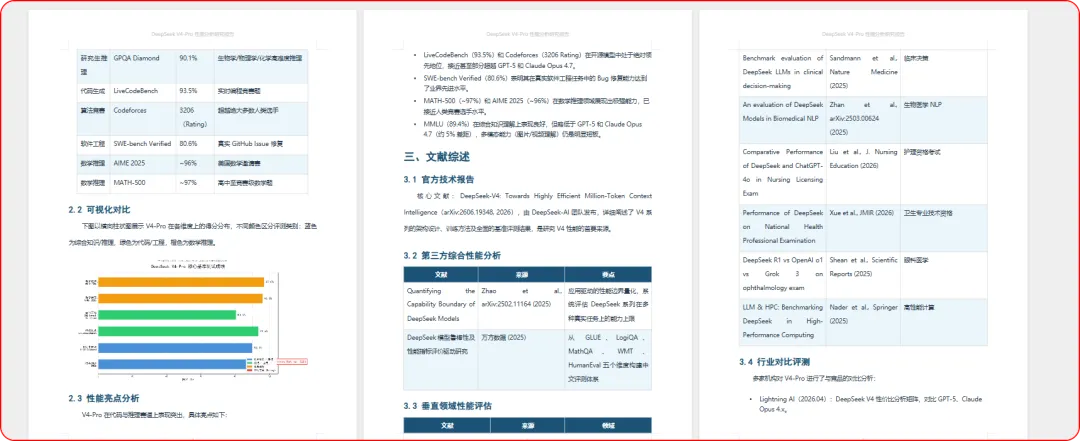Click the 'Comparative Performance of DeepSeek' cell
This screenshot has height=441, width=1080.
click(783, 173)
